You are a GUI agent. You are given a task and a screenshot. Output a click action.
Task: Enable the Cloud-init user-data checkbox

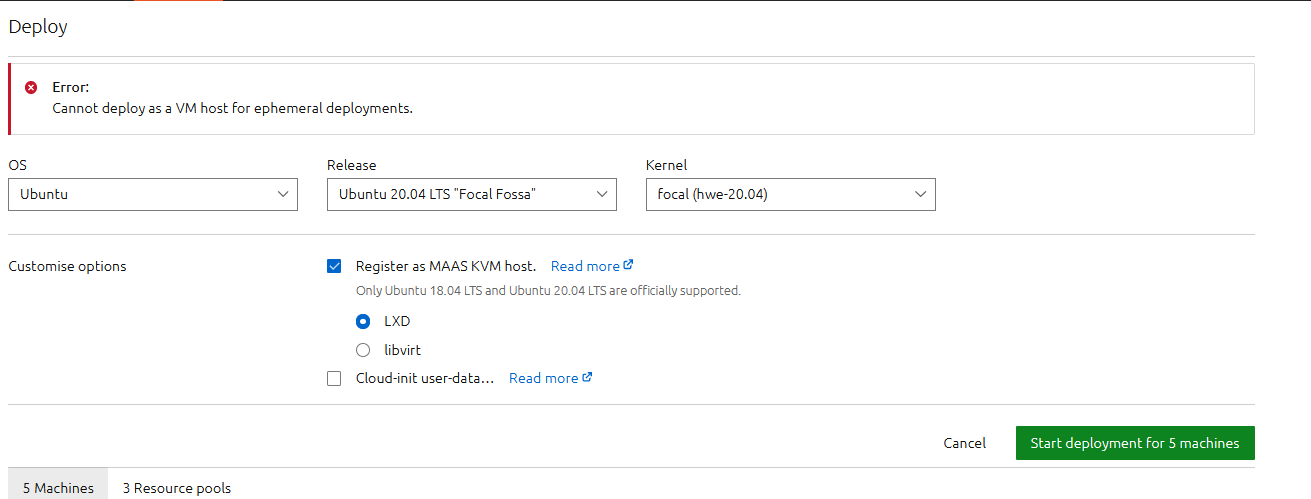coord(334,378)
